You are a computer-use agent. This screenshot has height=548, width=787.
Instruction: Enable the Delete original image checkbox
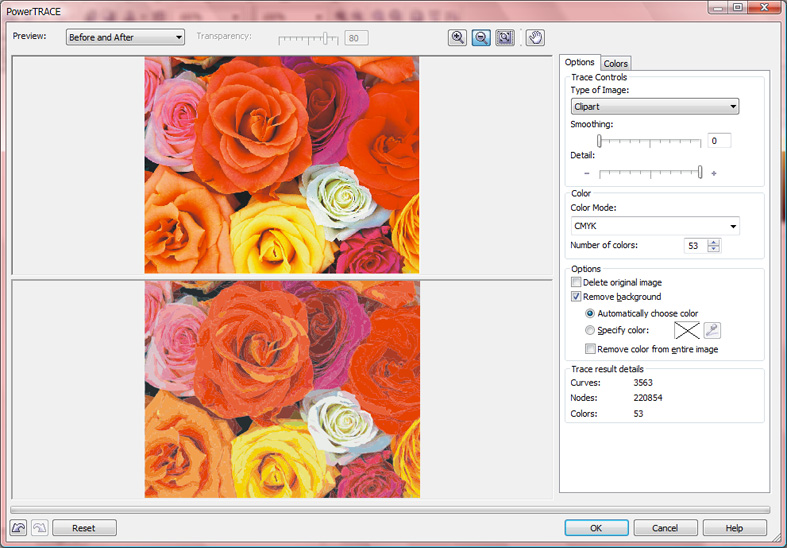coord(576,283)
